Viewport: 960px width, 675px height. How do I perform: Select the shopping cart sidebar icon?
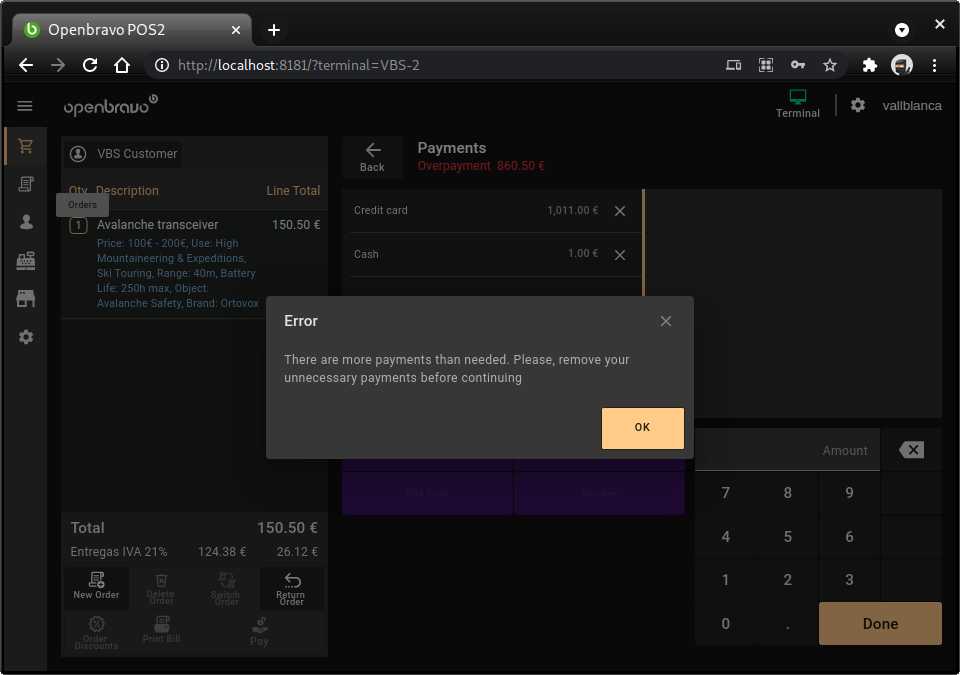(x=26, y=146)
